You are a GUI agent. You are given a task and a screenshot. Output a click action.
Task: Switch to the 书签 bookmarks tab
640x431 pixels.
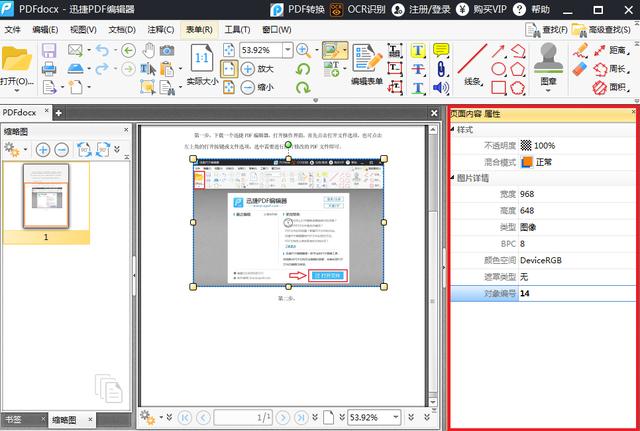click(13, 419)
